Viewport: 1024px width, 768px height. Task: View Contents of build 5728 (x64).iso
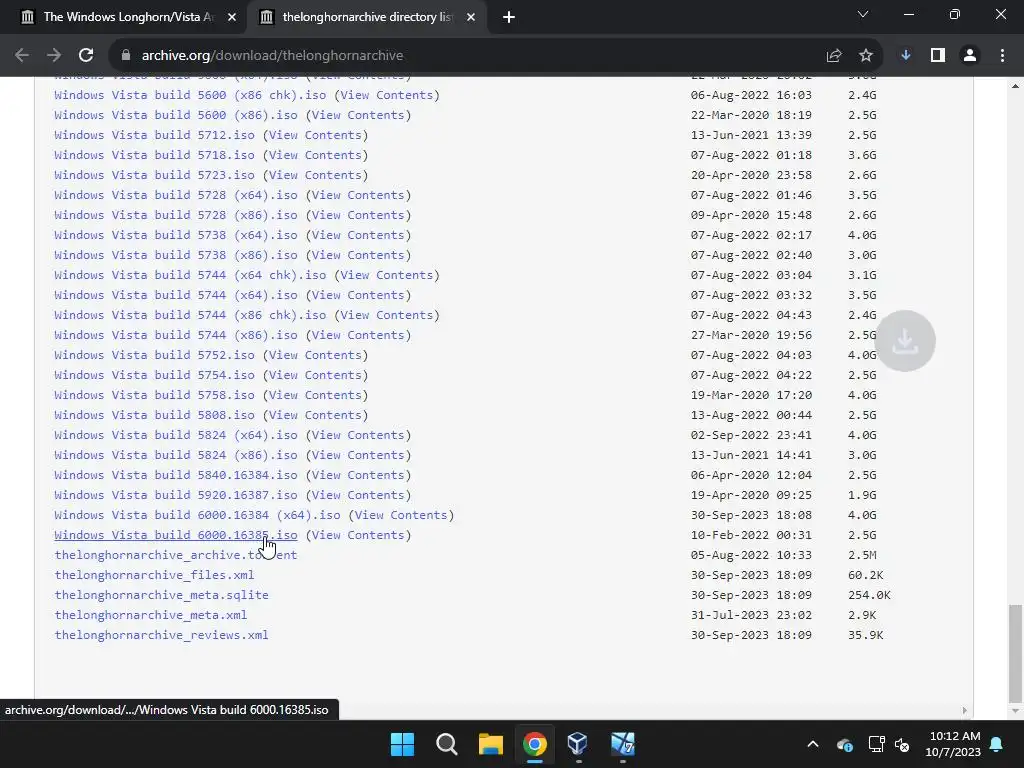(359, 195)
